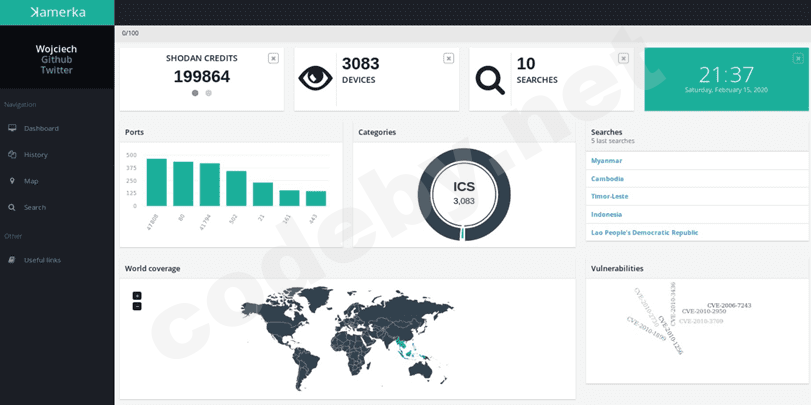Click the ICS donut chart center
This screenshot has width=811, height=405.
464,193
